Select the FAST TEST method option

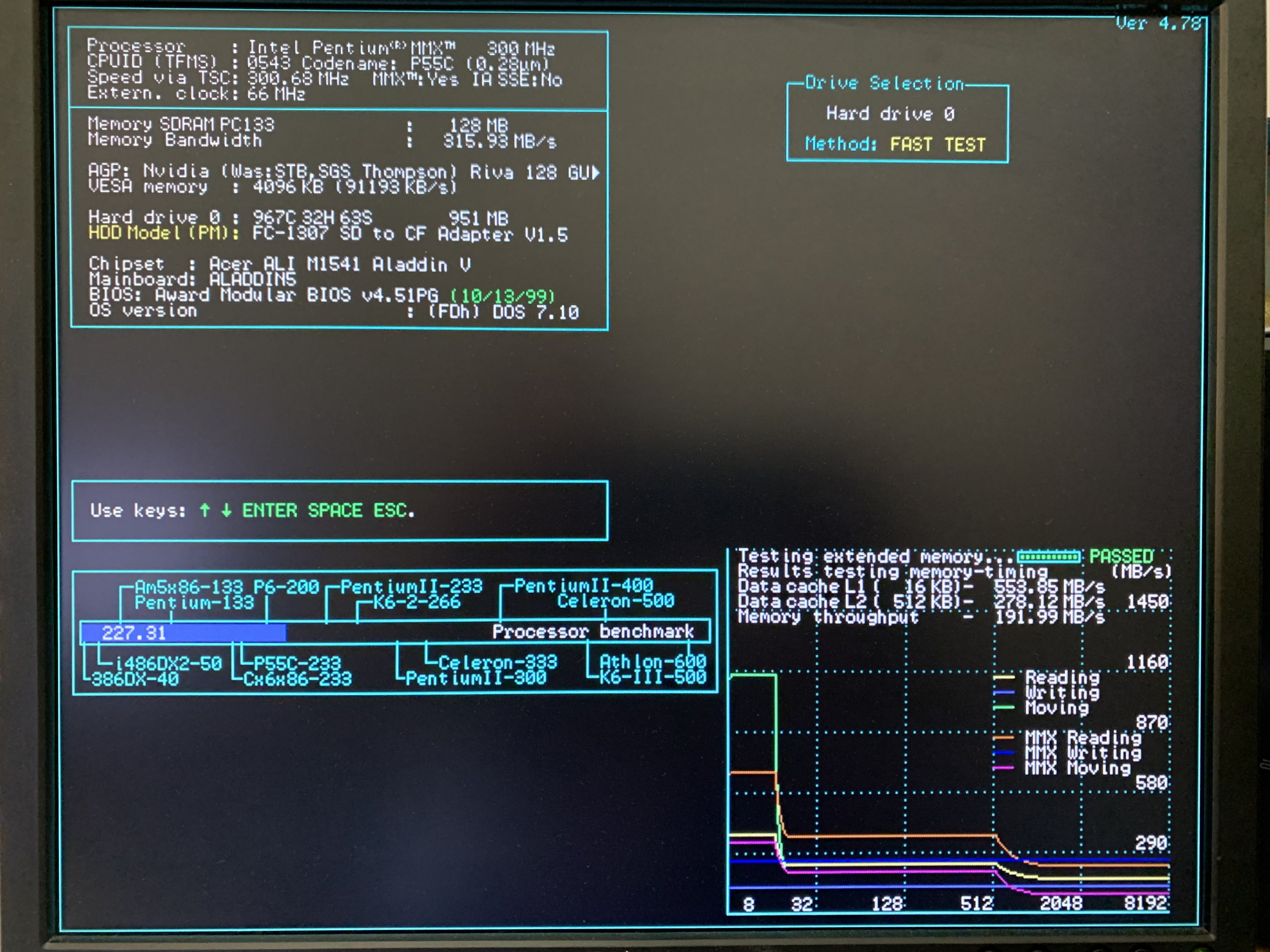[938, 144]
